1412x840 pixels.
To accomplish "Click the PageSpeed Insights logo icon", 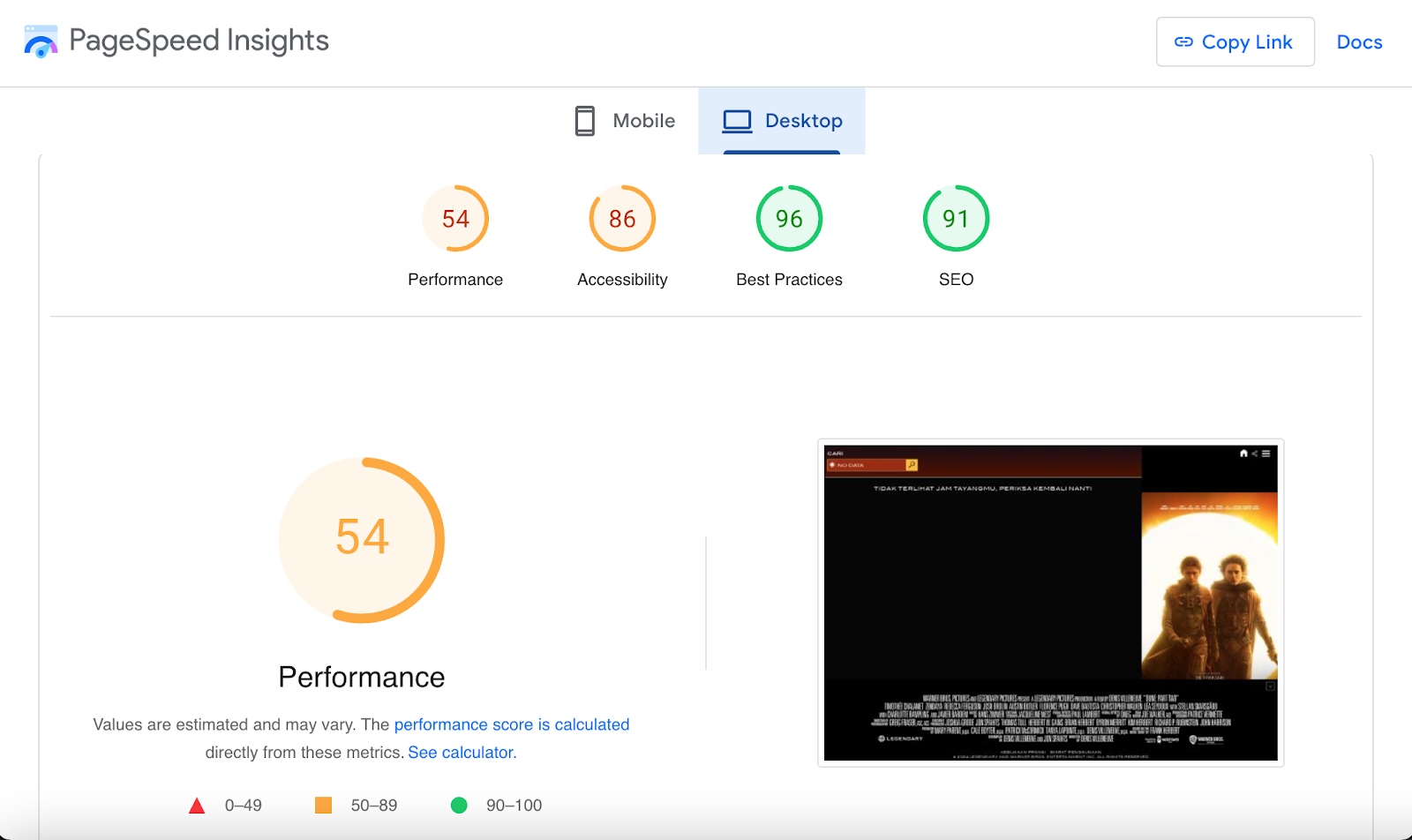I will click(x=41, y=41).
